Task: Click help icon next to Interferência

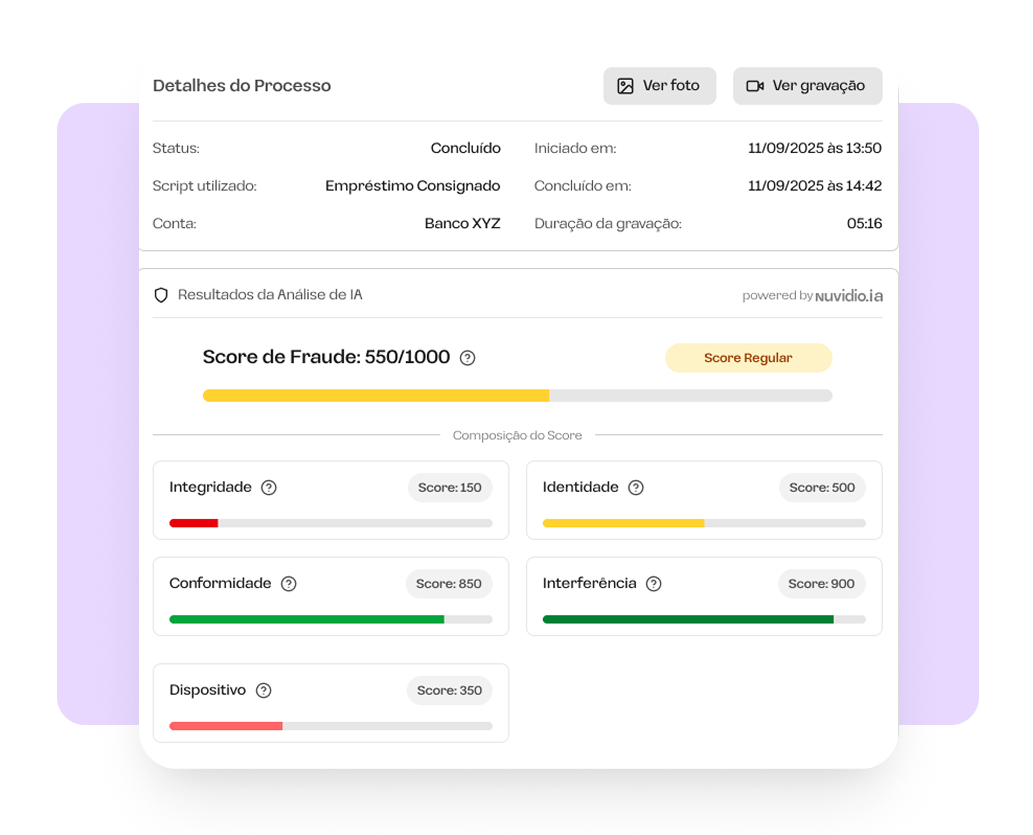Action: tap(654, 584)
